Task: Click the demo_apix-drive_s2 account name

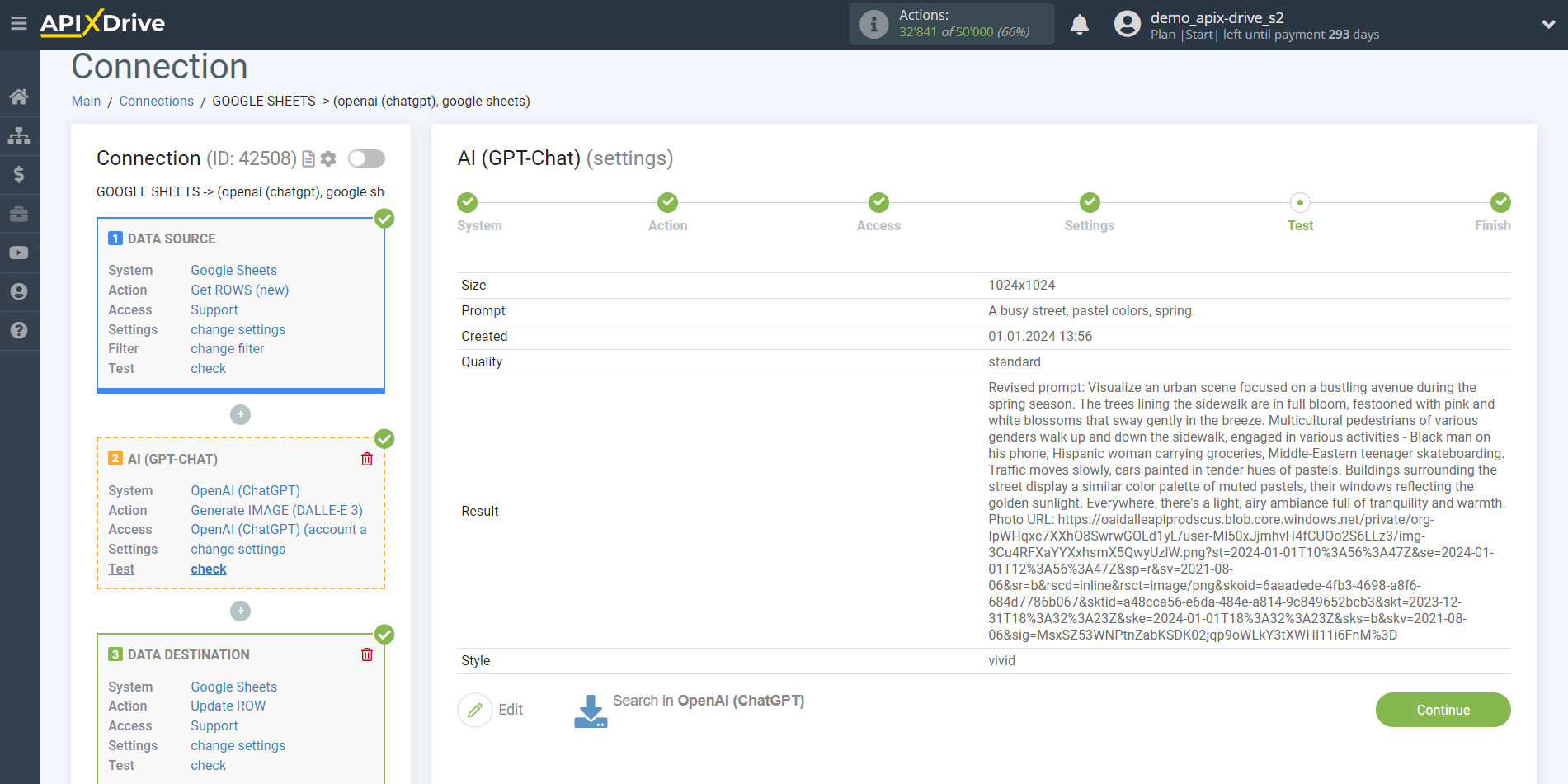Action: click(1217, 17)
